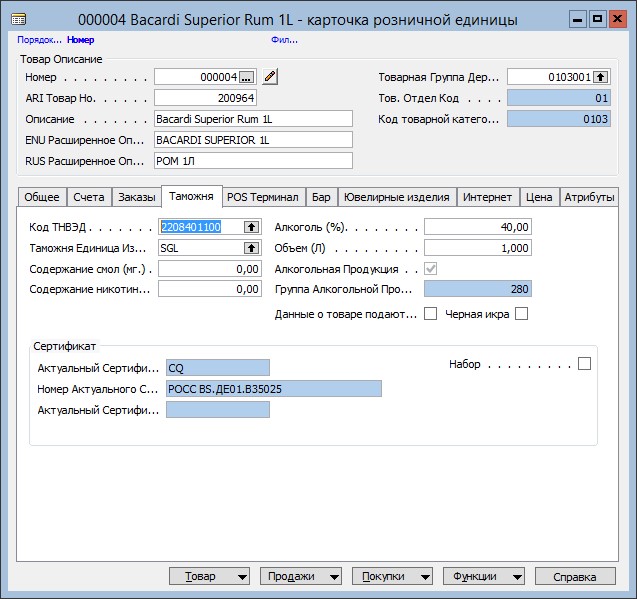Click the Объем (Л) field
Image resolution: width=637 pixels, height=599 pixels.
click(x=478, y=248)
